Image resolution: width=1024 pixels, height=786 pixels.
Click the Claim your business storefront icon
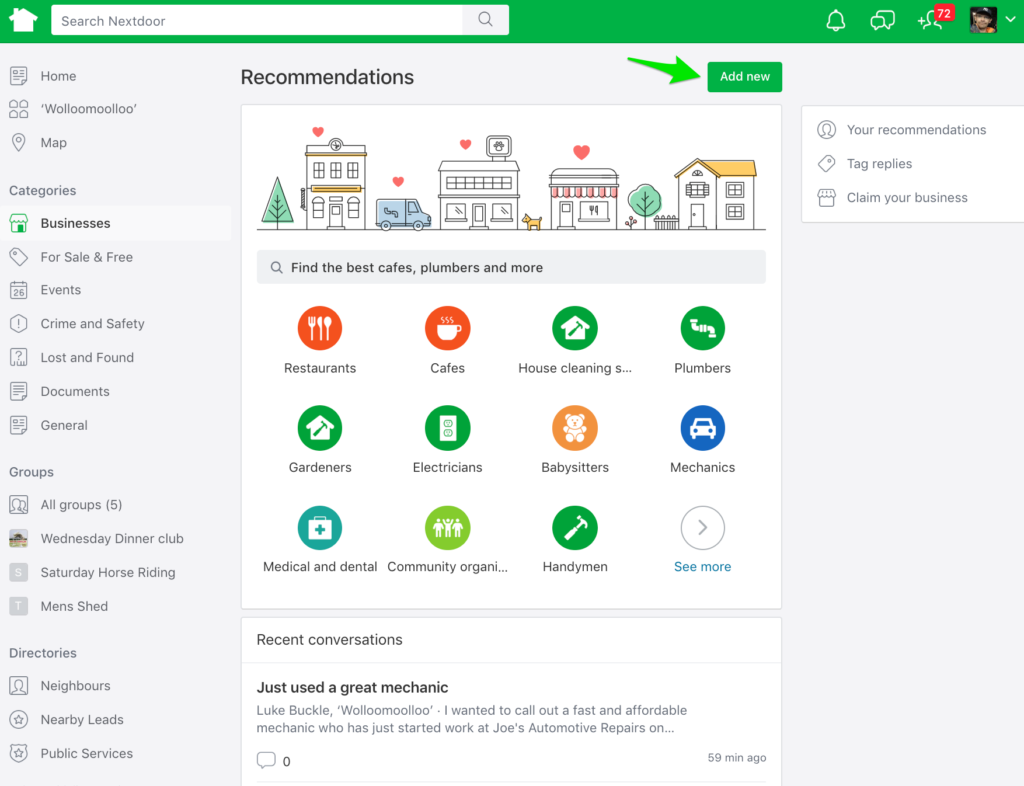point(827,198)
